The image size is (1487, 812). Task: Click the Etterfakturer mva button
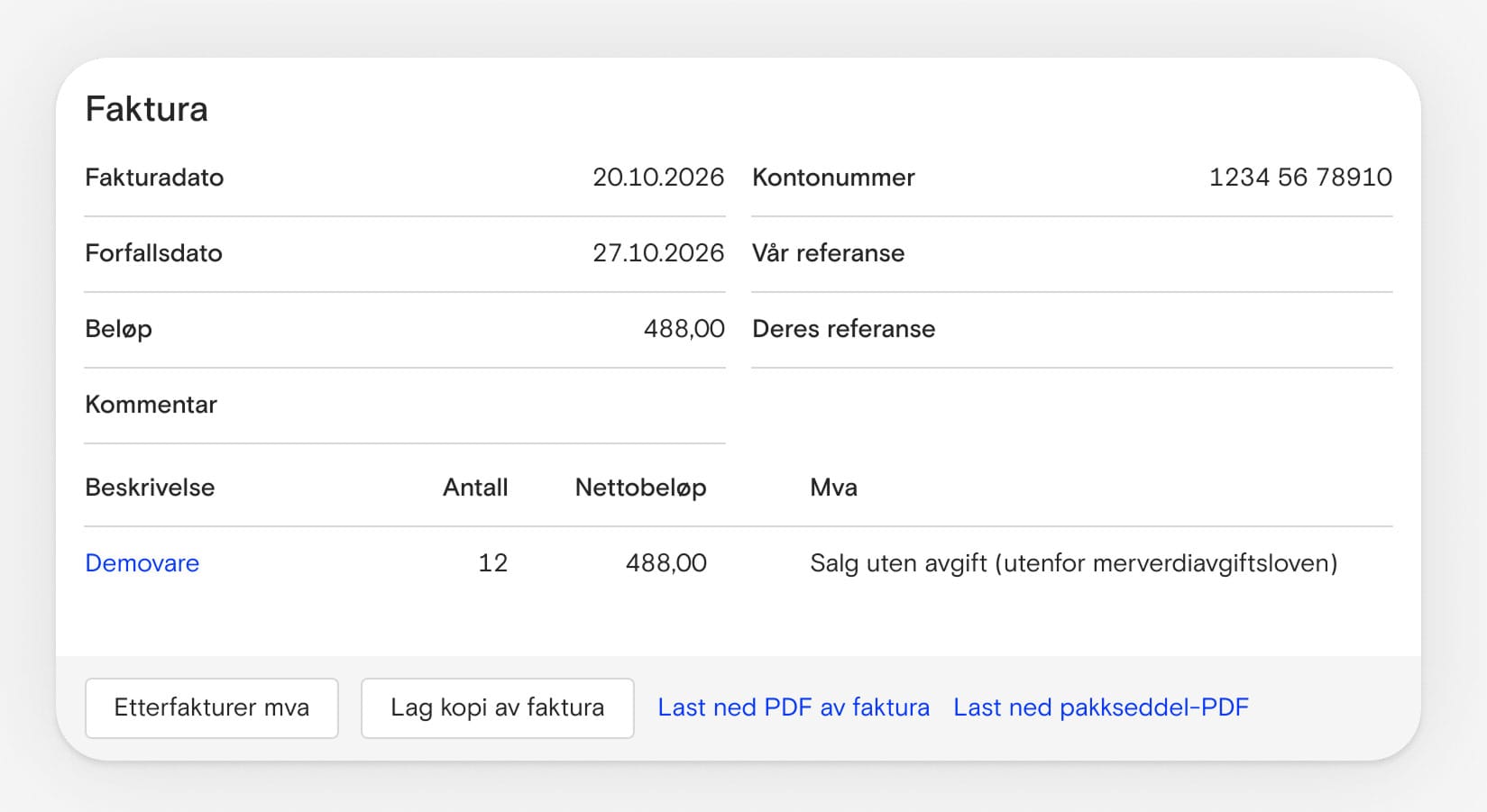pyautogui.click(x=211, y=708)
